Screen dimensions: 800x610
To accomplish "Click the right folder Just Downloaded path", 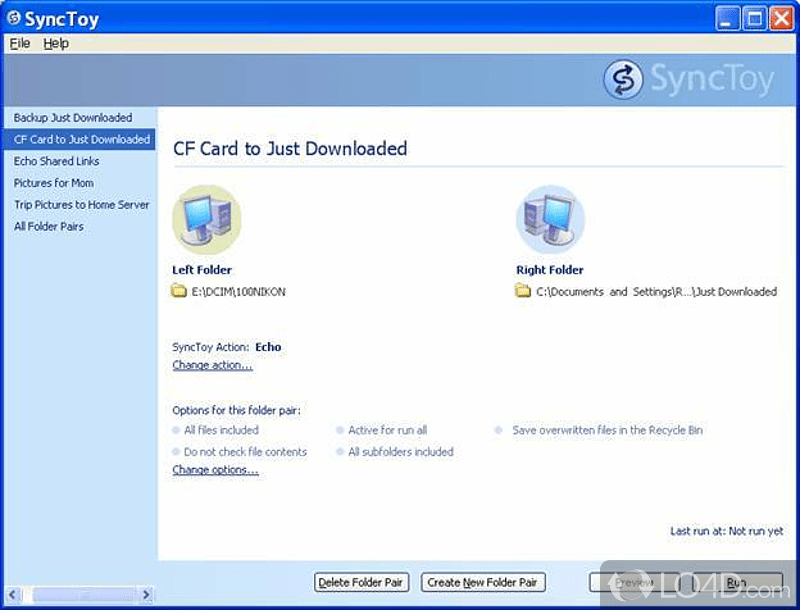I will tap(657, 292).
